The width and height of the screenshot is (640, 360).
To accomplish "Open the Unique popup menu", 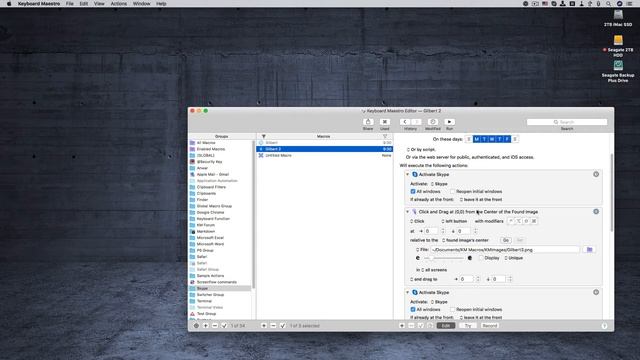I will (x=513, y=258).
